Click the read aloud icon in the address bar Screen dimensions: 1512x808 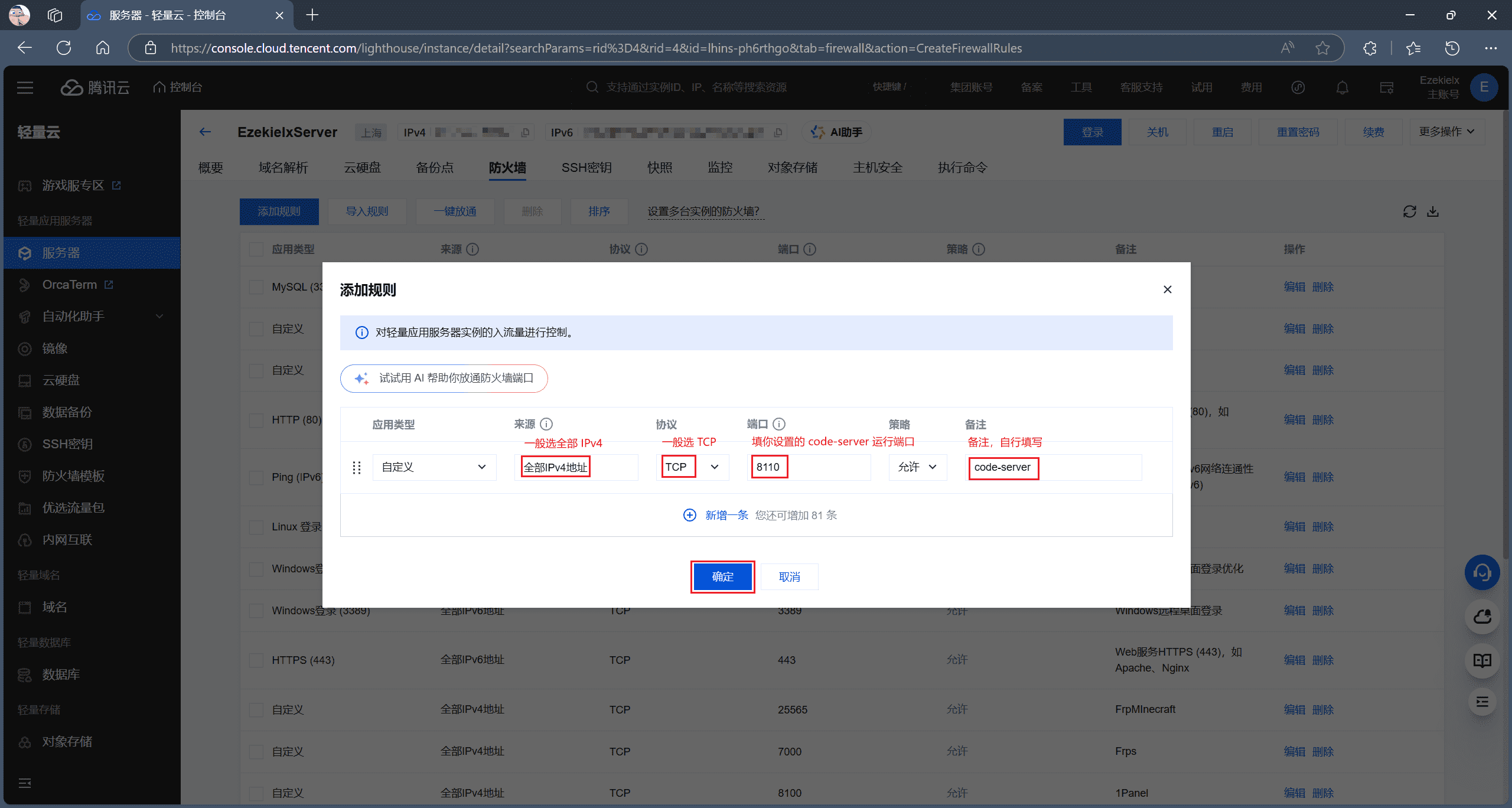1287,48
